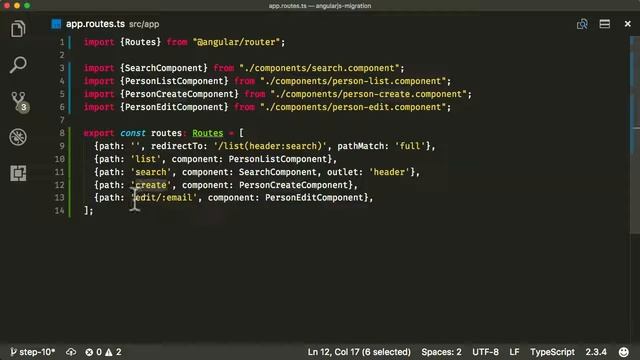
Task: Open the Debug view
Action: [x=18, y=137]
